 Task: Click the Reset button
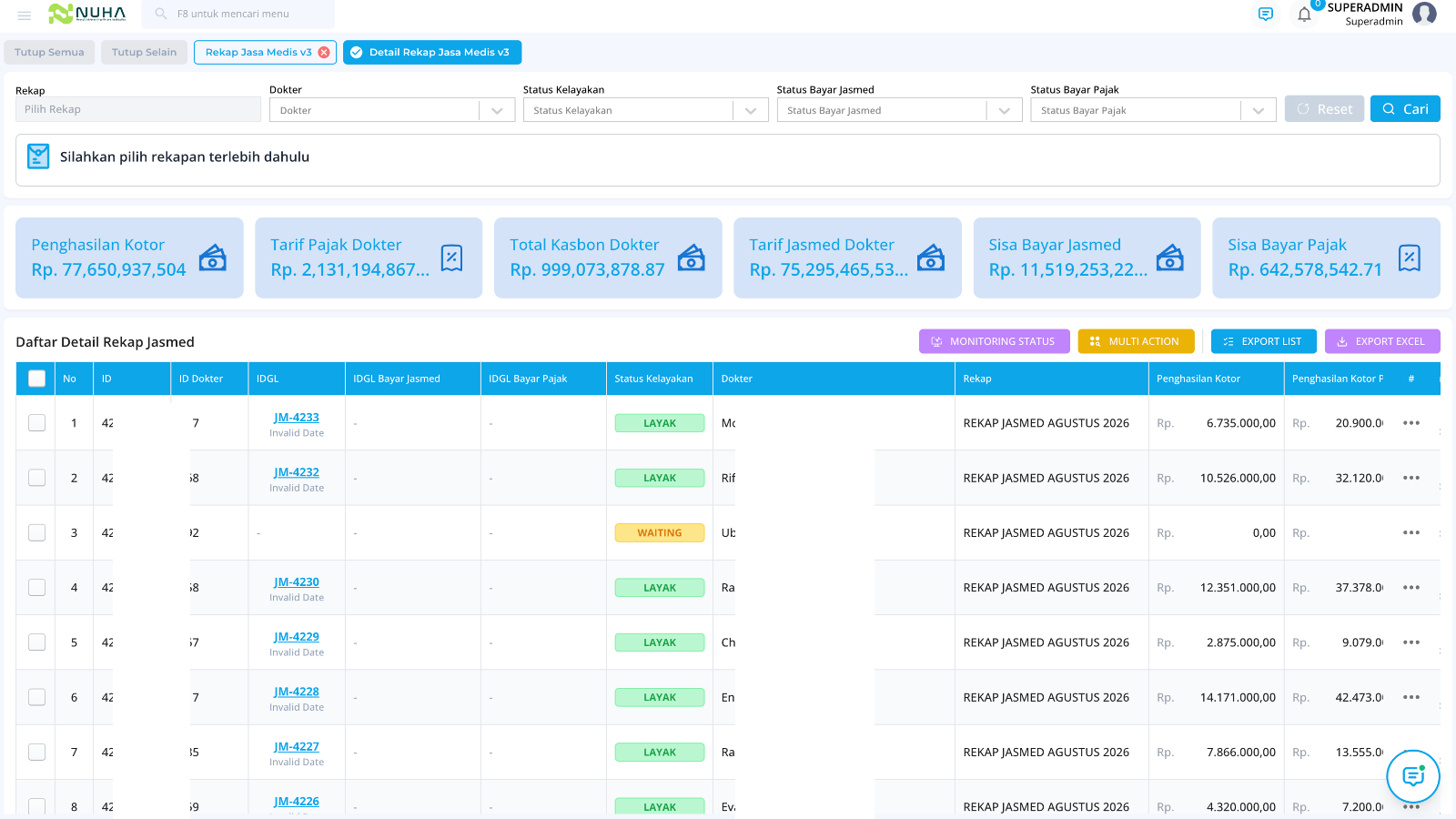pyautogui.click(x=1324, y=109)
